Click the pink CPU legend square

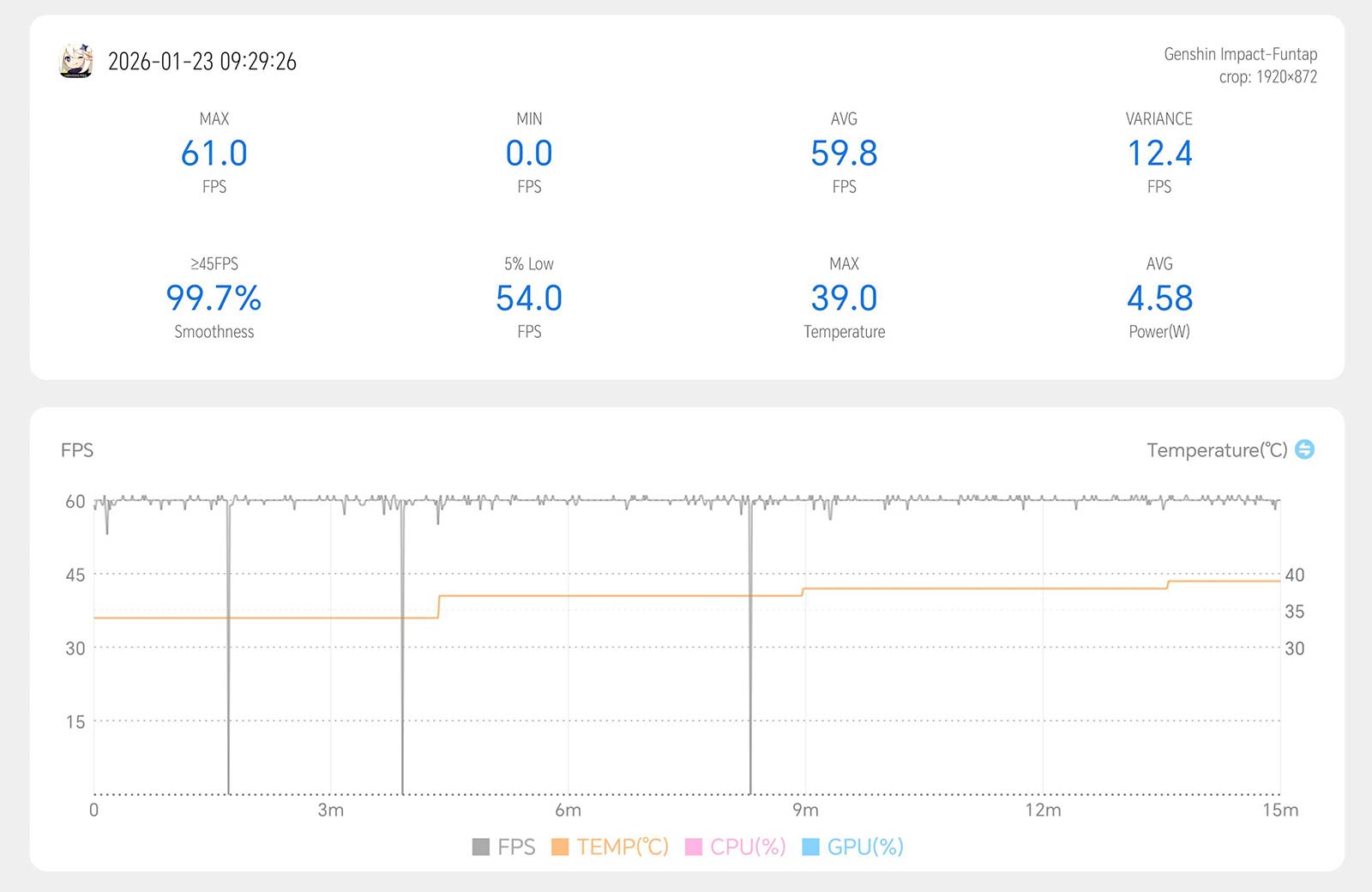(694, 847)
